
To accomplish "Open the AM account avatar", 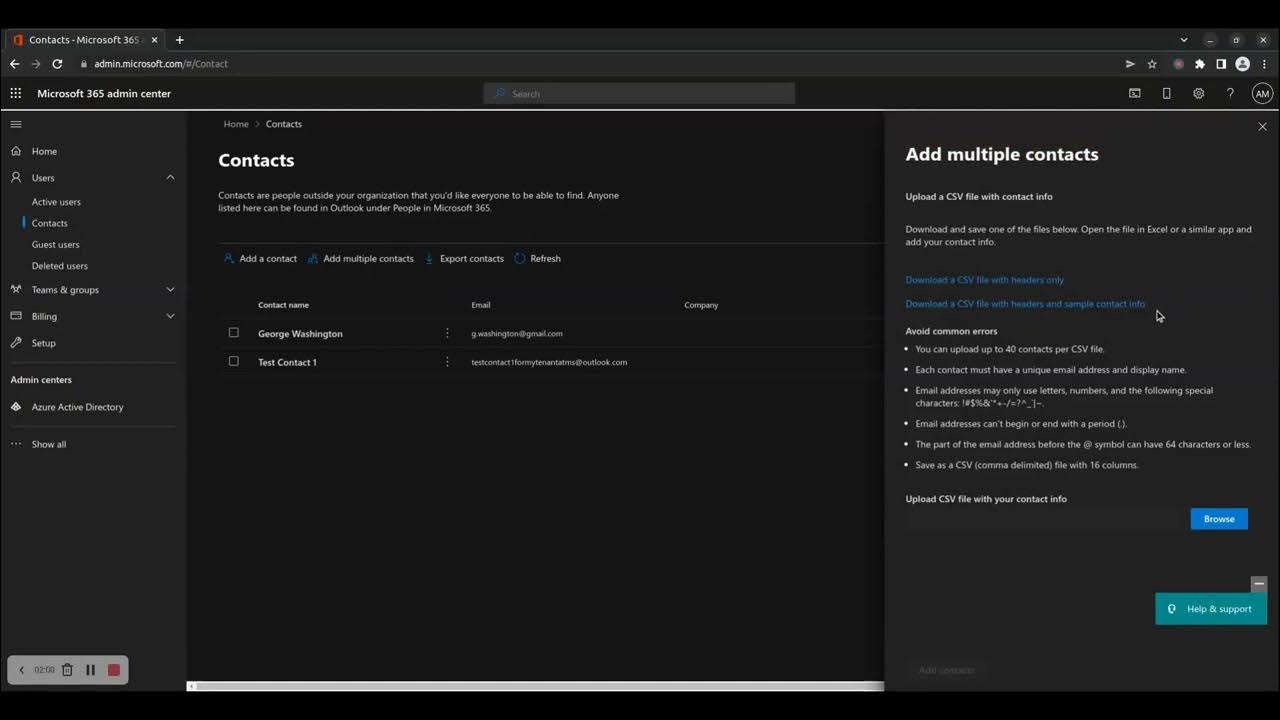I will (x=1262, y=93).
